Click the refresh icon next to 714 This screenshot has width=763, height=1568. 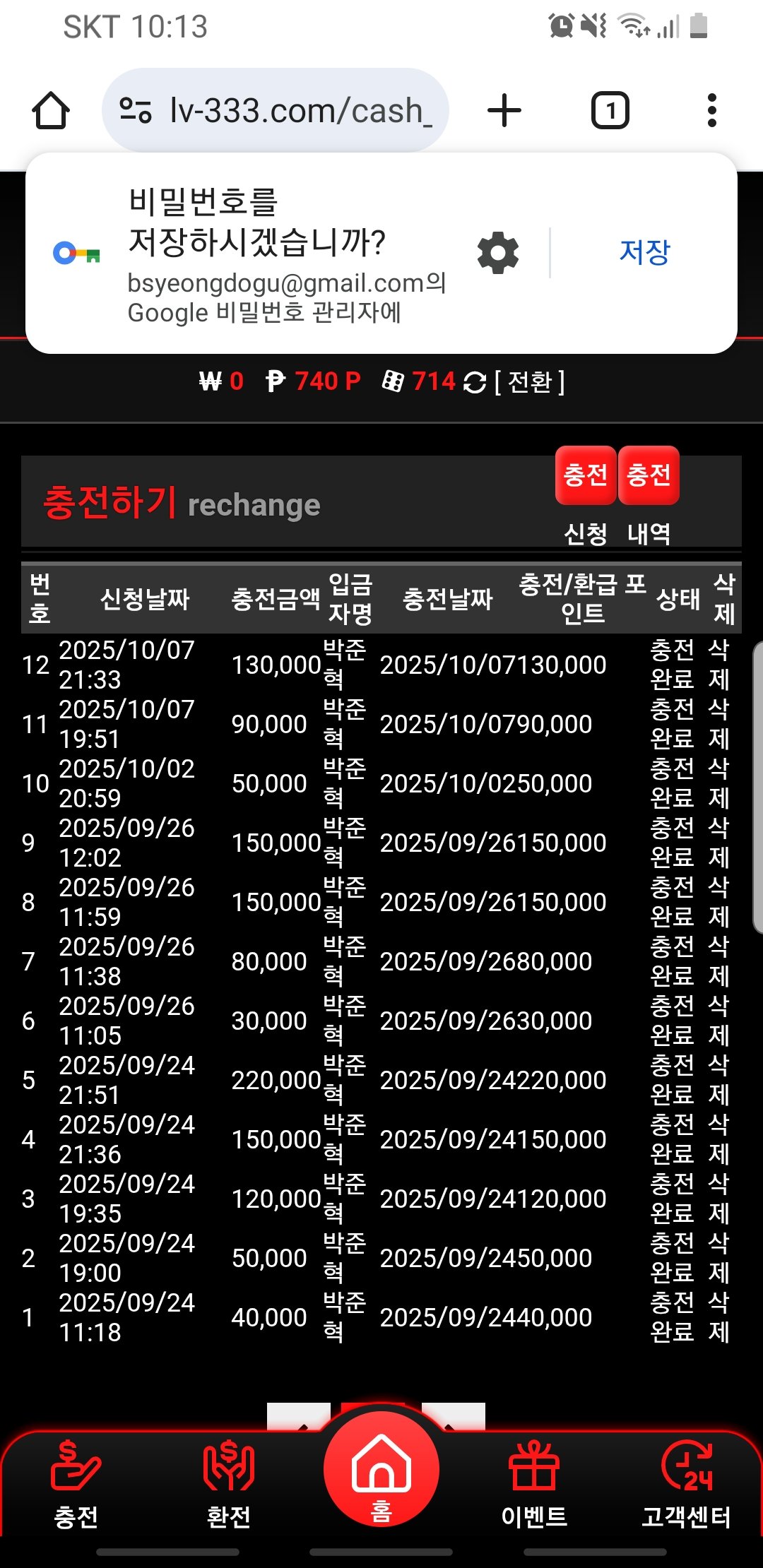click(x=475, y=383)
